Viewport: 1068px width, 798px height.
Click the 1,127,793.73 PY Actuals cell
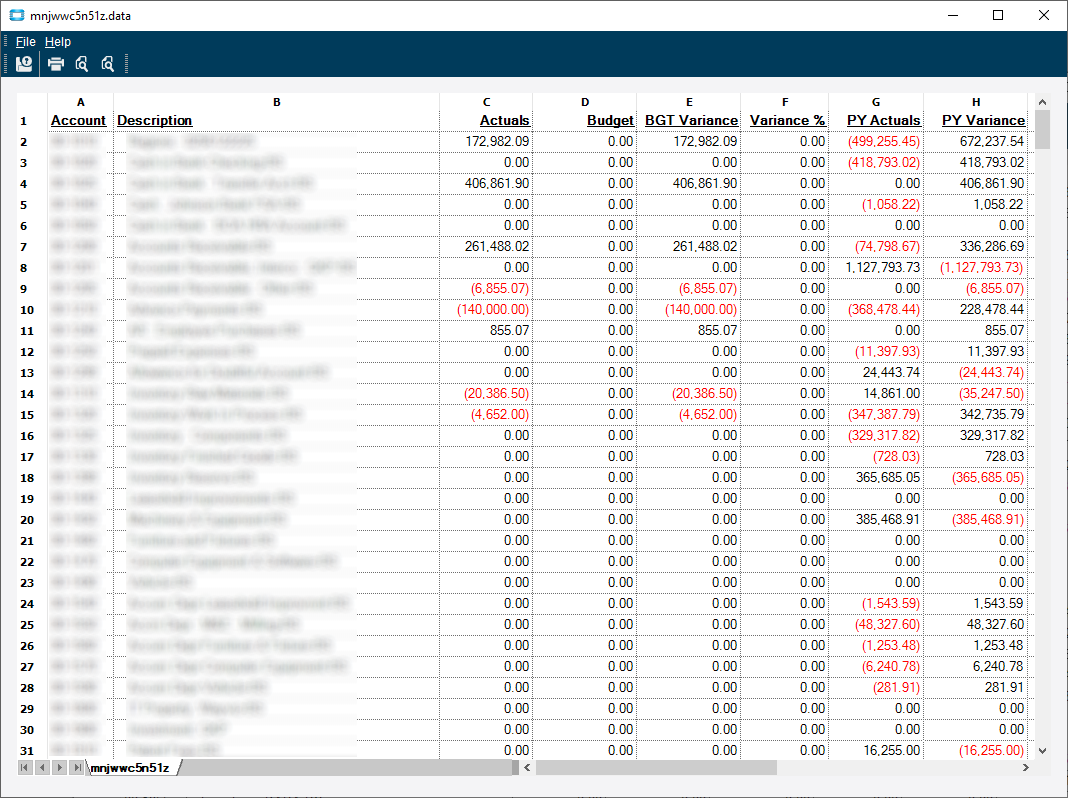pyautogui.click(x=876, y=268)
